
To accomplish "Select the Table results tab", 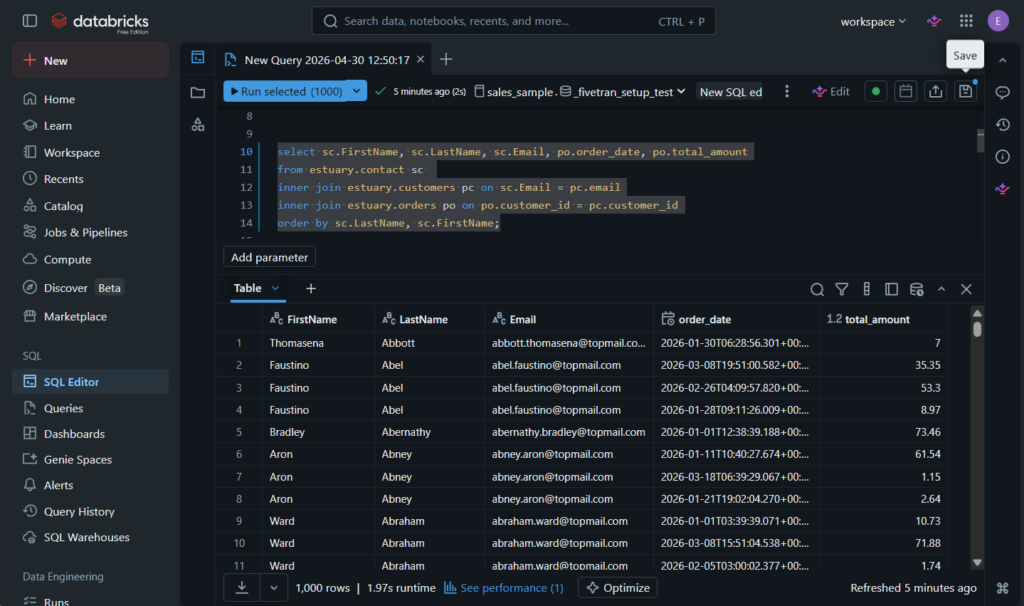I will (248, 288).
